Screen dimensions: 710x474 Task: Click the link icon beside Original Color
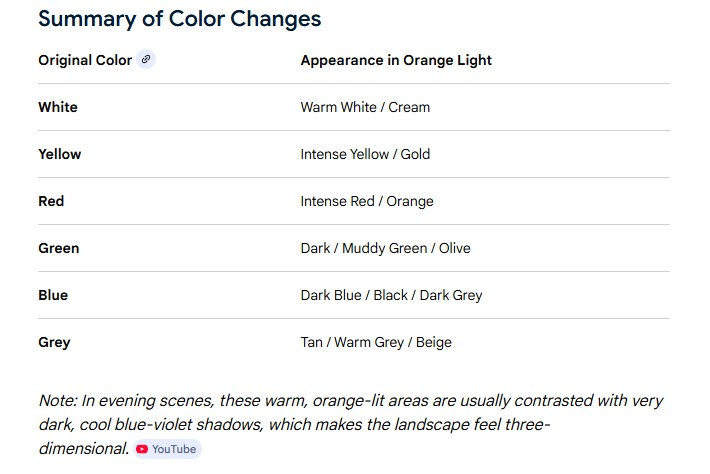point(146,60)
